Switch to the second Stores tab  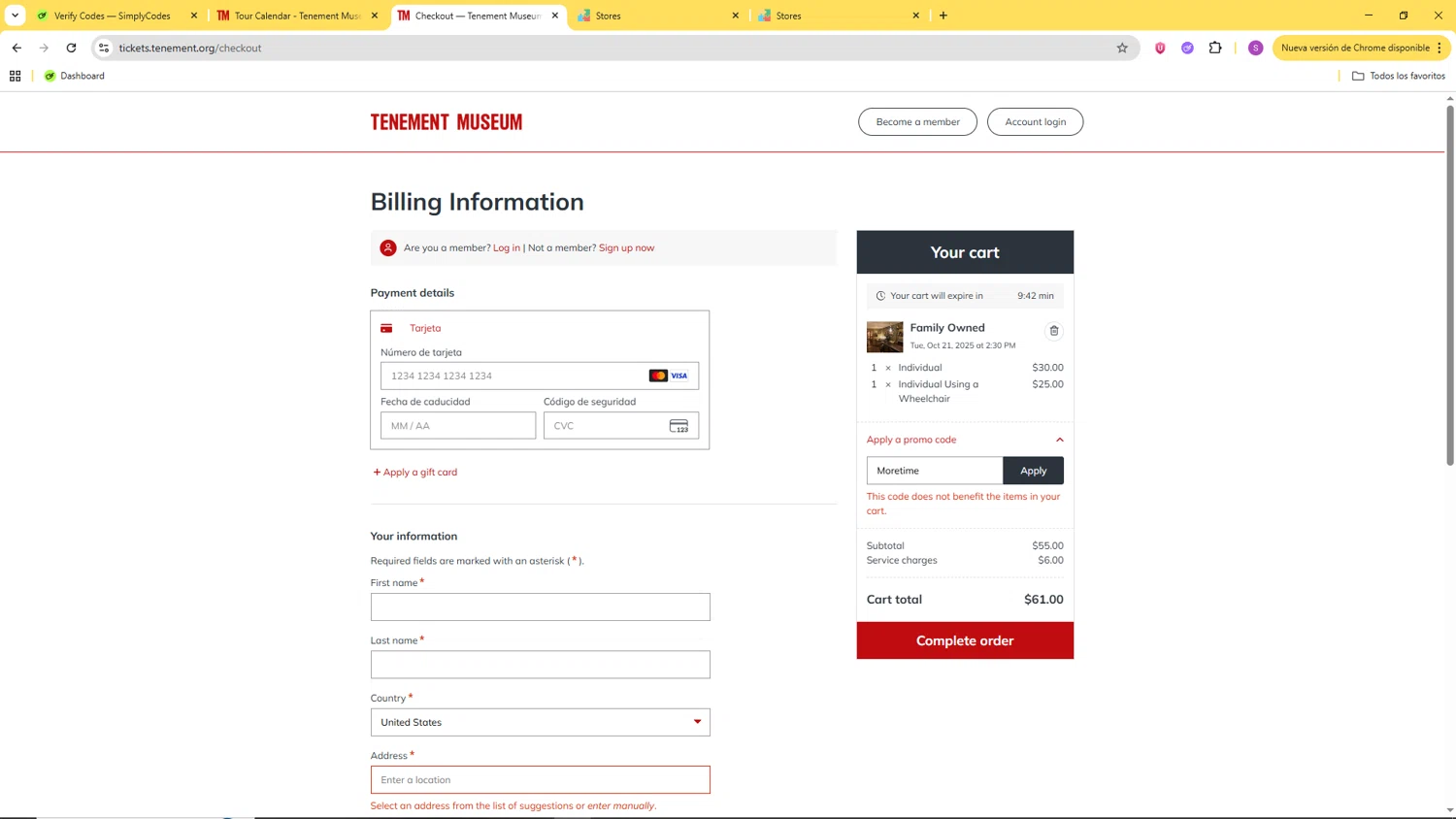838,16
